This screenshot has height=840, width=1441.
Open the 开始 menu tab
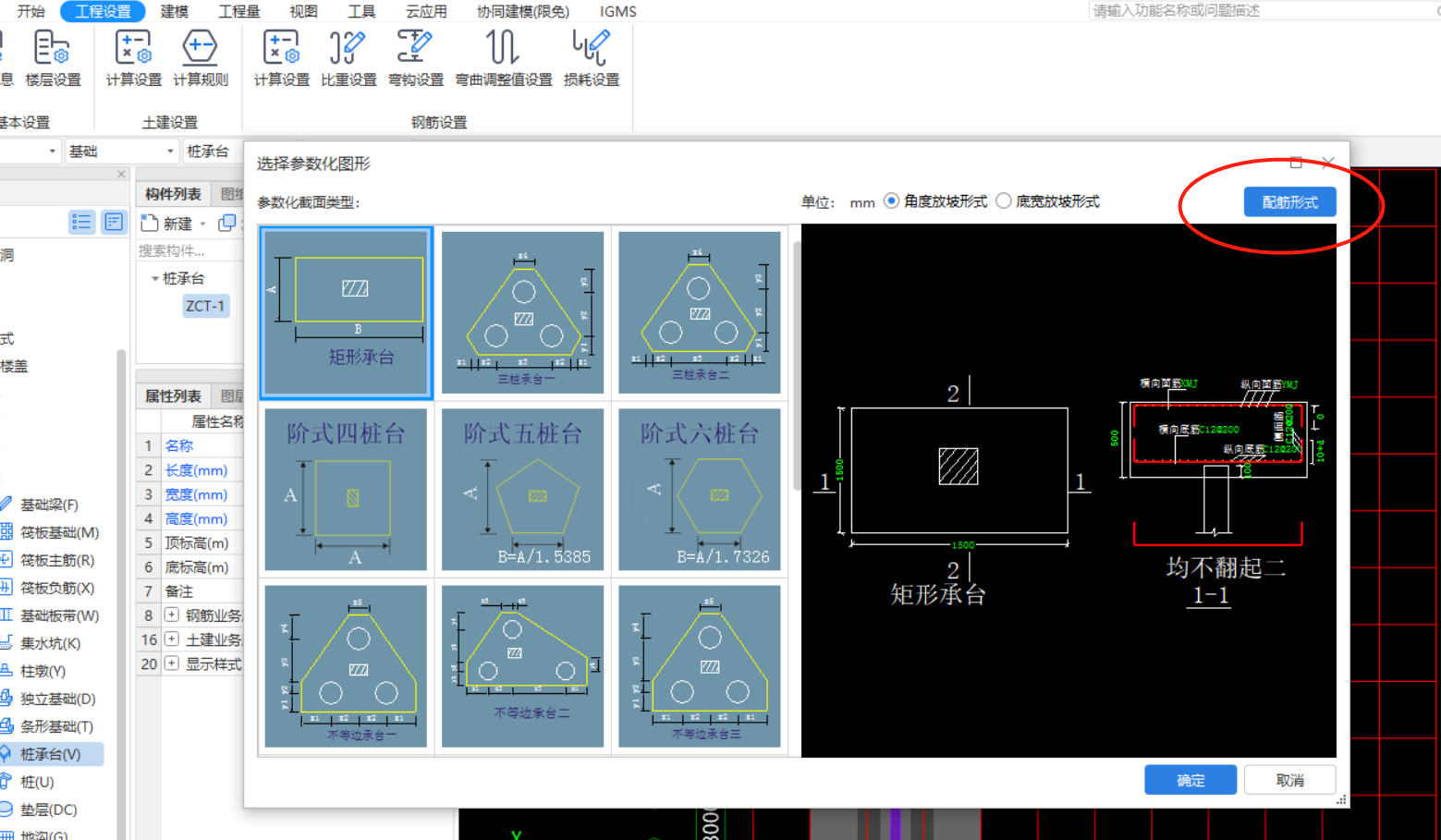tap(31, 11)
